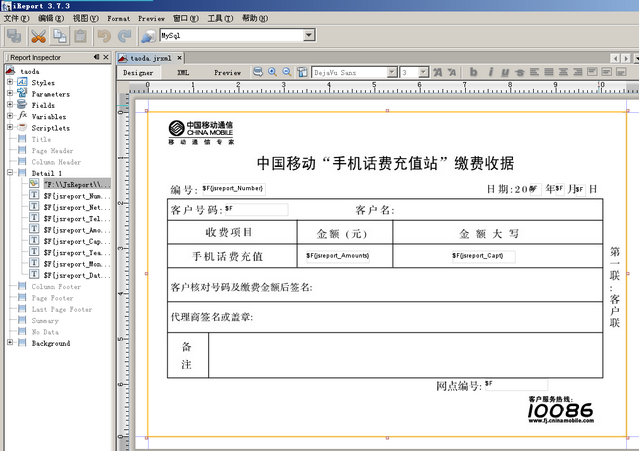Select the Summary band node
639x451 pixels.
[x=45, y=320]
